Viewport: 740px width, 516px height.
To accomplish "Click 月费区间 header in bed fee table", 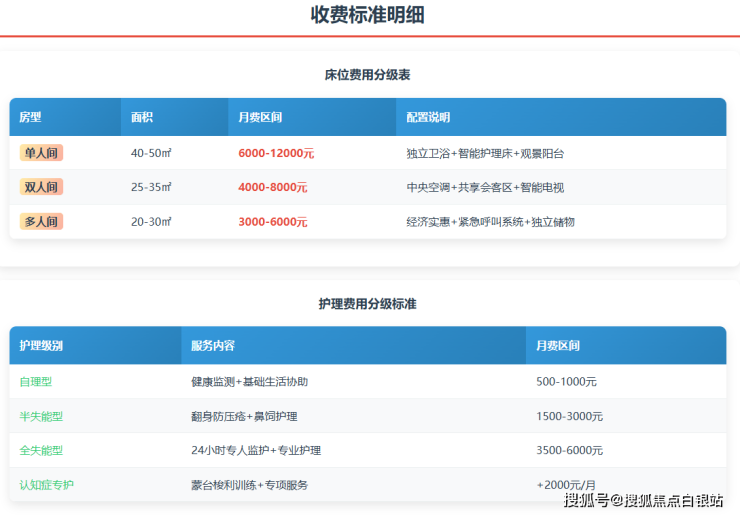I will (x=260, y=117).
